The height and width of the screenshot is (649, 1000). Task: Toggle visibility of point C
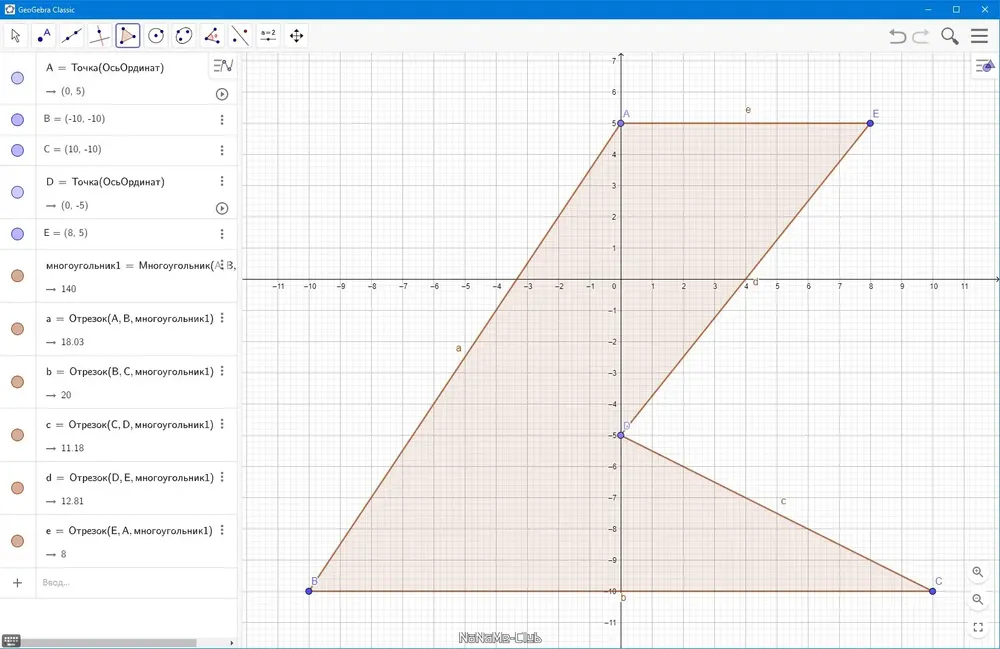pyautogui.click(x=18, y=150)
